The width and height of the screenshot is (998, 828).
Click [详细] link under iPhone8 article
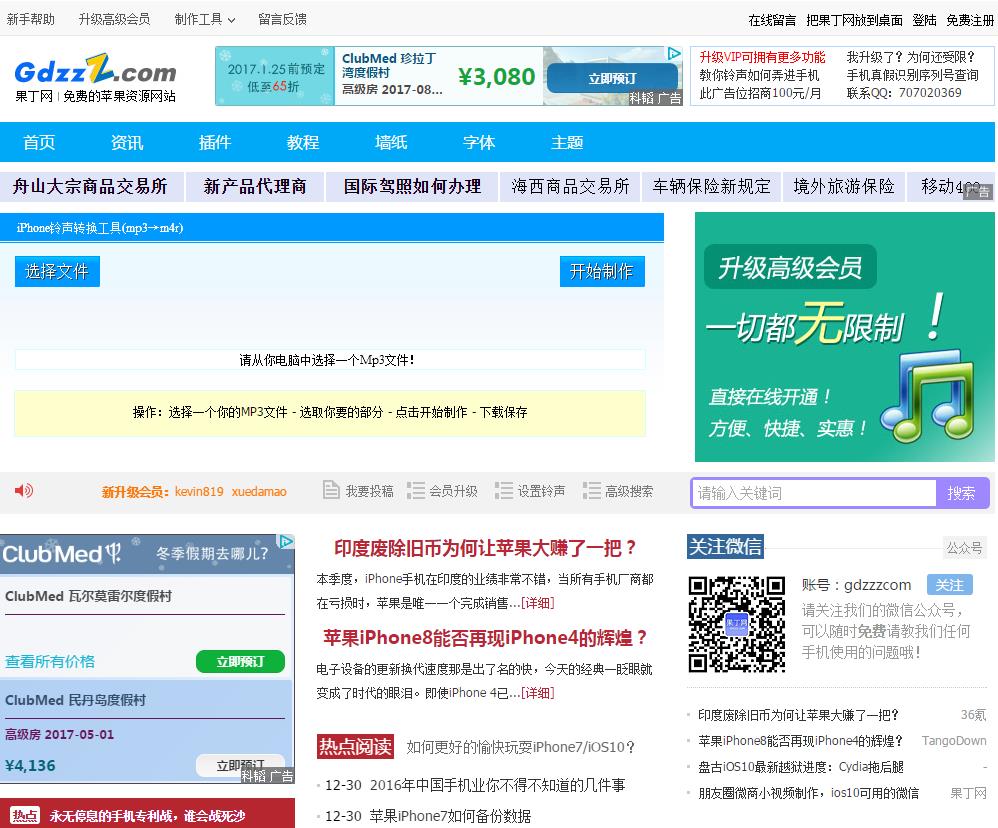[538, 692]
